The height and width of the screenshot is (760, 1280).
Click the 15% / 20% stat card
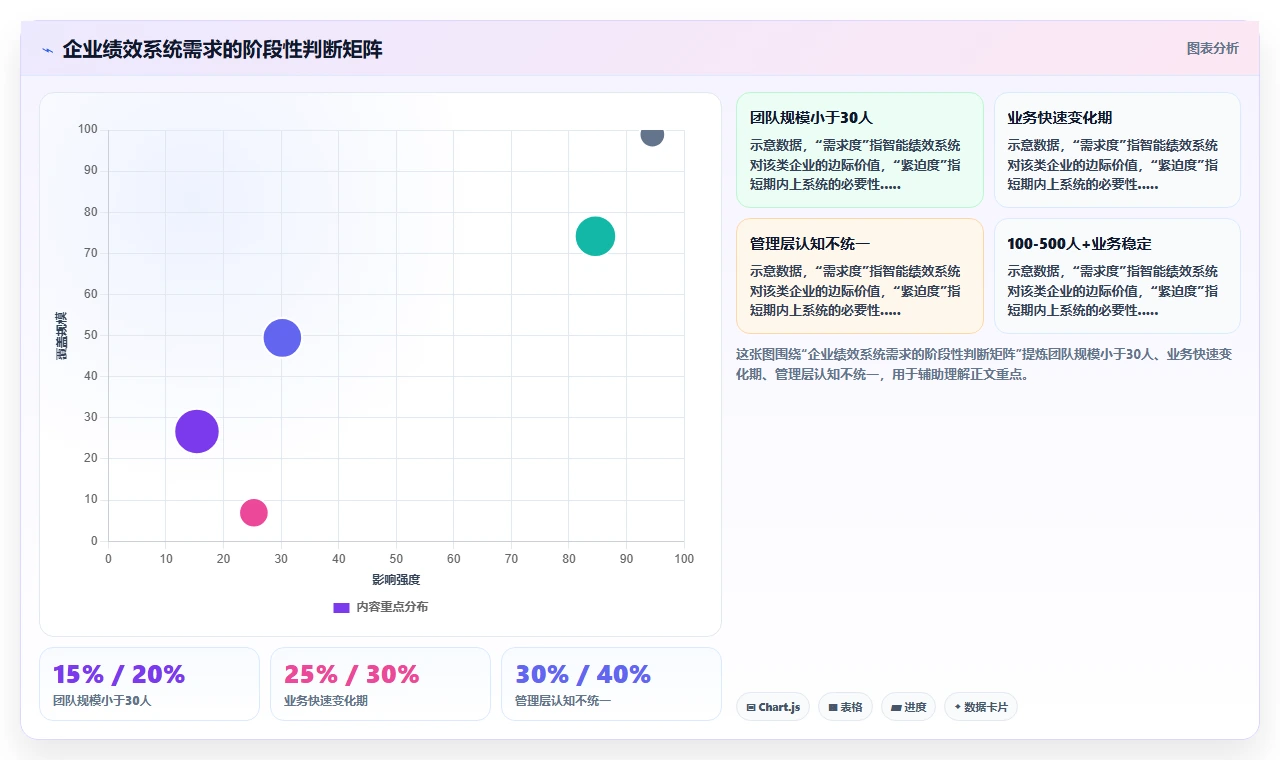pos(149,684)
